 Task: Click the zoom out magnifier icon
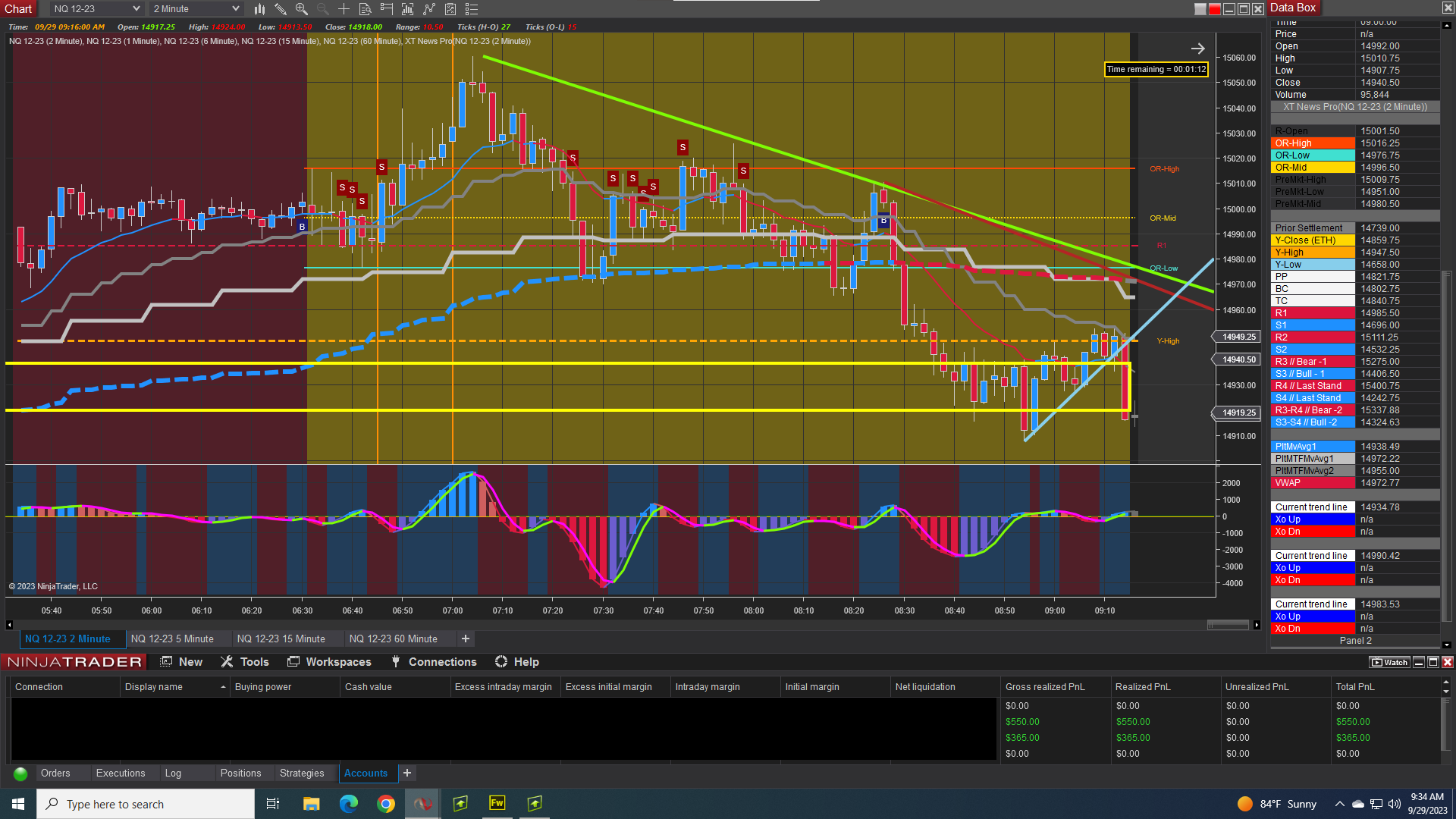pyautogui.click(x=322, y=9)
